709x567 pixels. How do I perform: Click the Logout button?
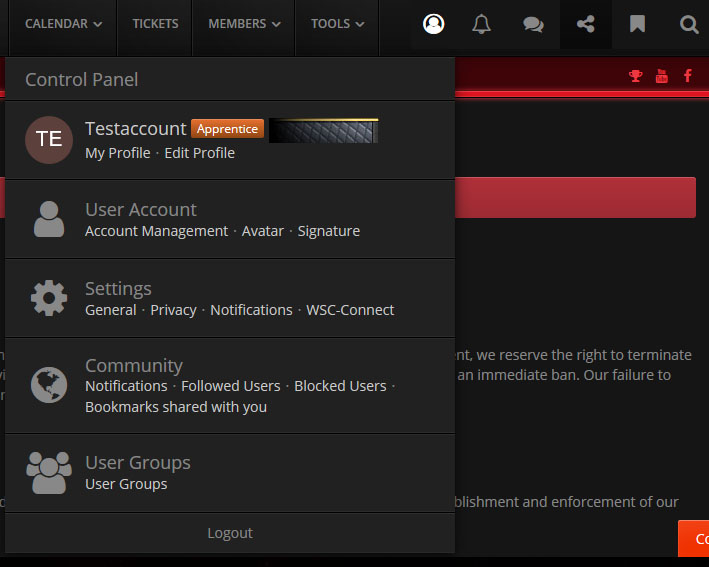click(x=230, y=533)
